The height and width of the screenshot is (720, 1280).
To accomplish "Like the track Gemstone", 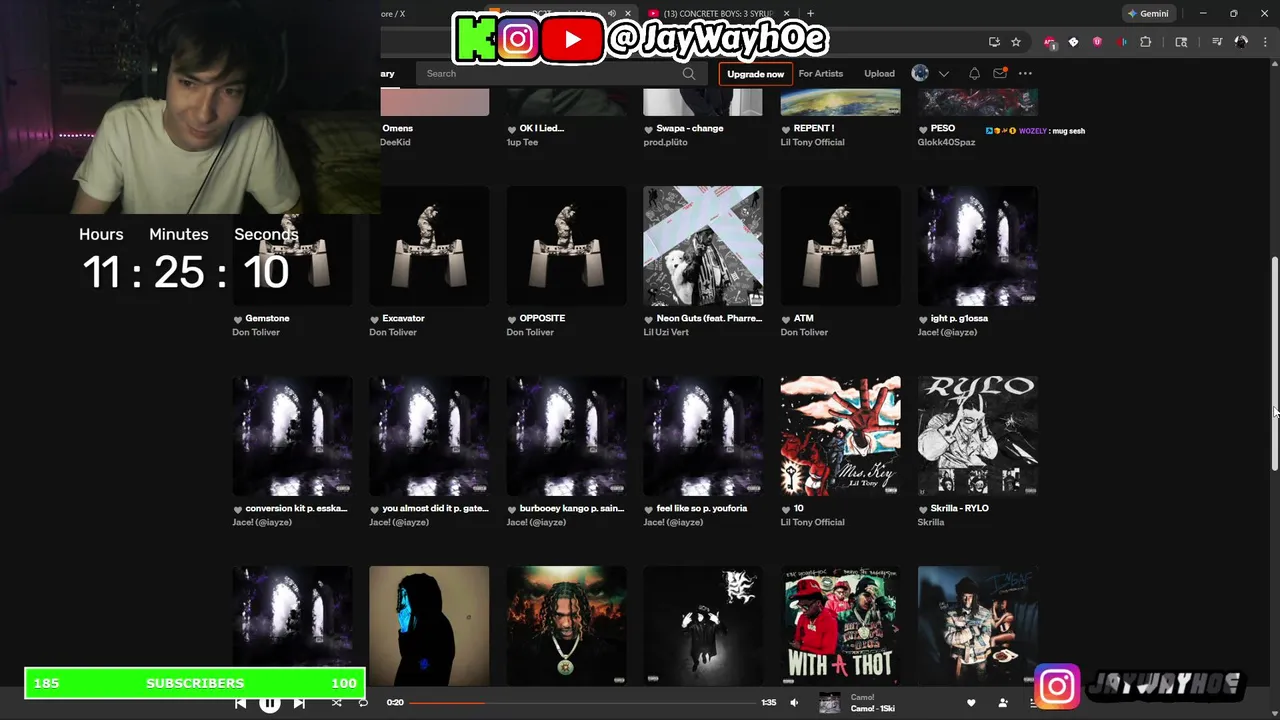I will tap(238, 319).
